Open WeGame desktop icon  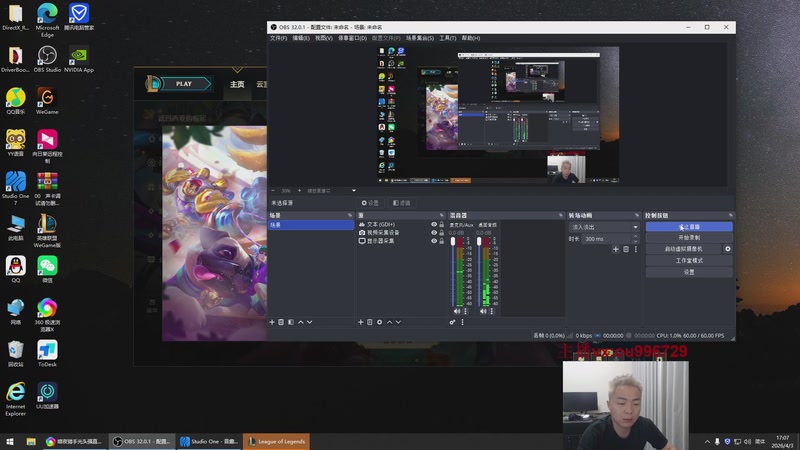(47, 101)
